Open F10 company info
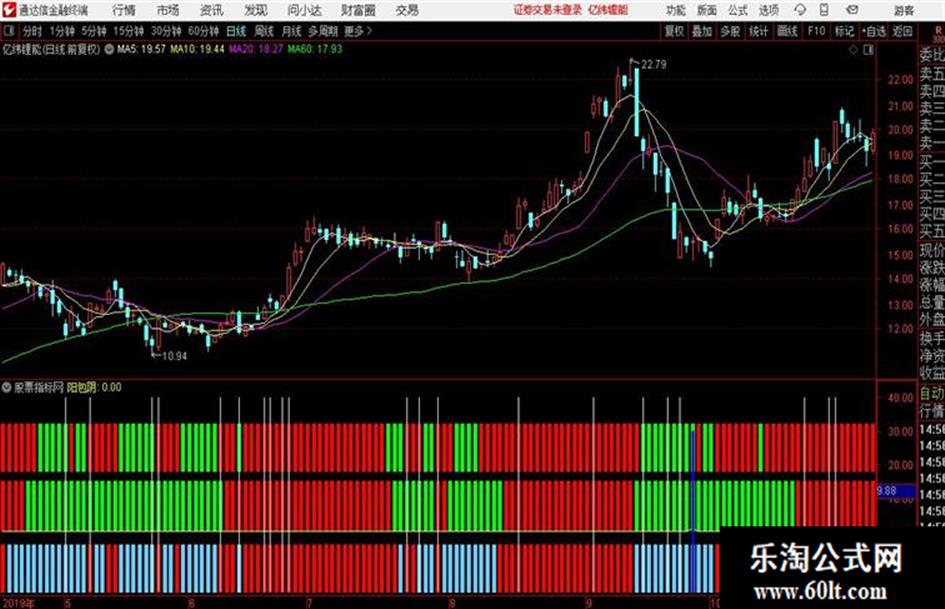 817,31
